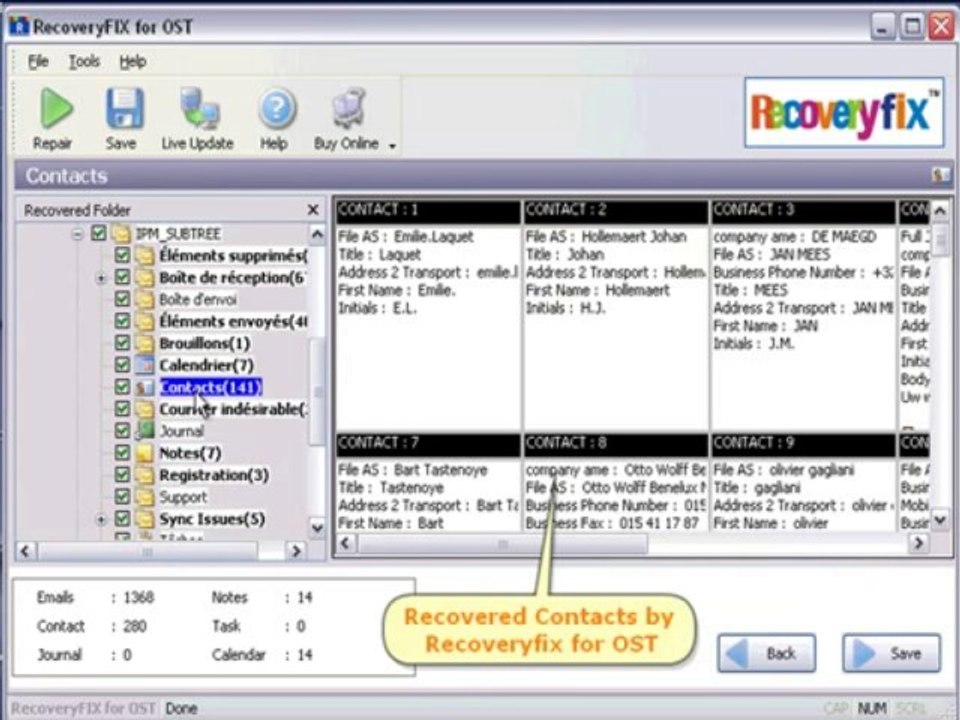Open the Tools menu
This screenshot has height=720, width=960.
[84, 61]
